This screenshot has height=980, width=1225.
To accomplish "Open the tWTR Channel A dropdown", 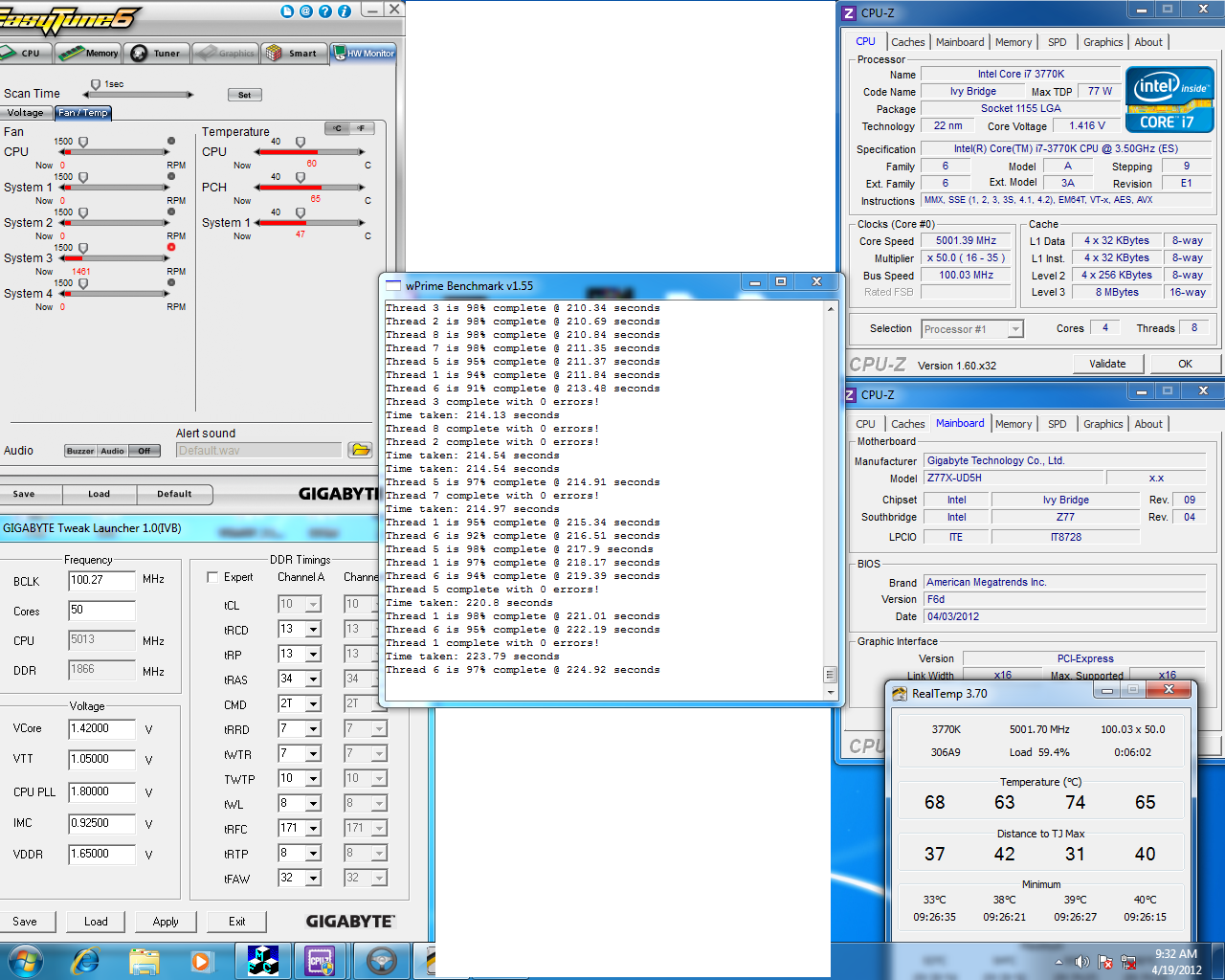I will 313,754.
